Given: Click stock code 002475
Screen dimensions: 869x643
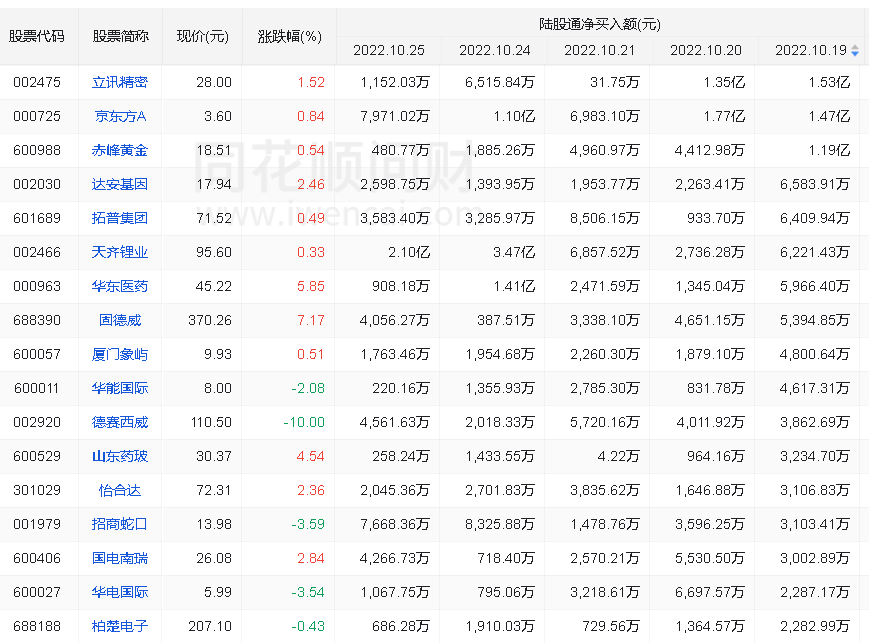Looking at the screenshot, I should click(x=37, y=83).
